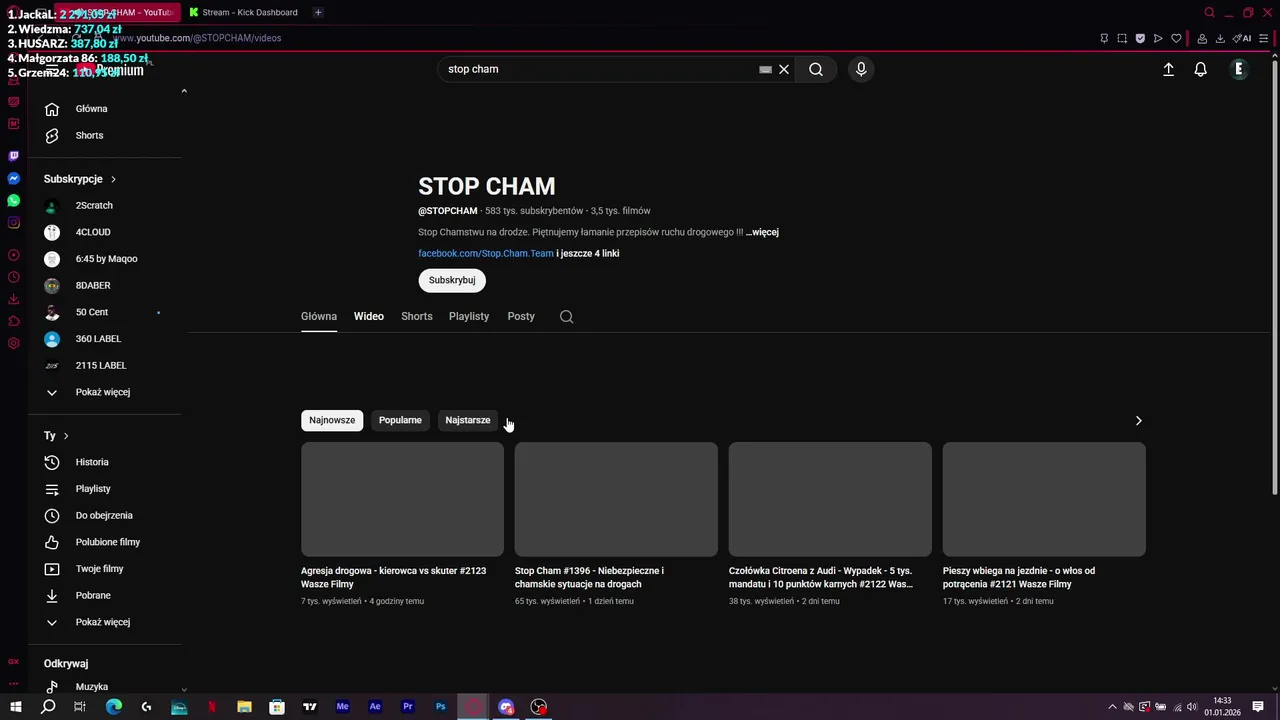Open the Twitch icon in Opera sidebar
Image resolution: width=1280 pixels, height=720 pixels.
coord(13,156)
